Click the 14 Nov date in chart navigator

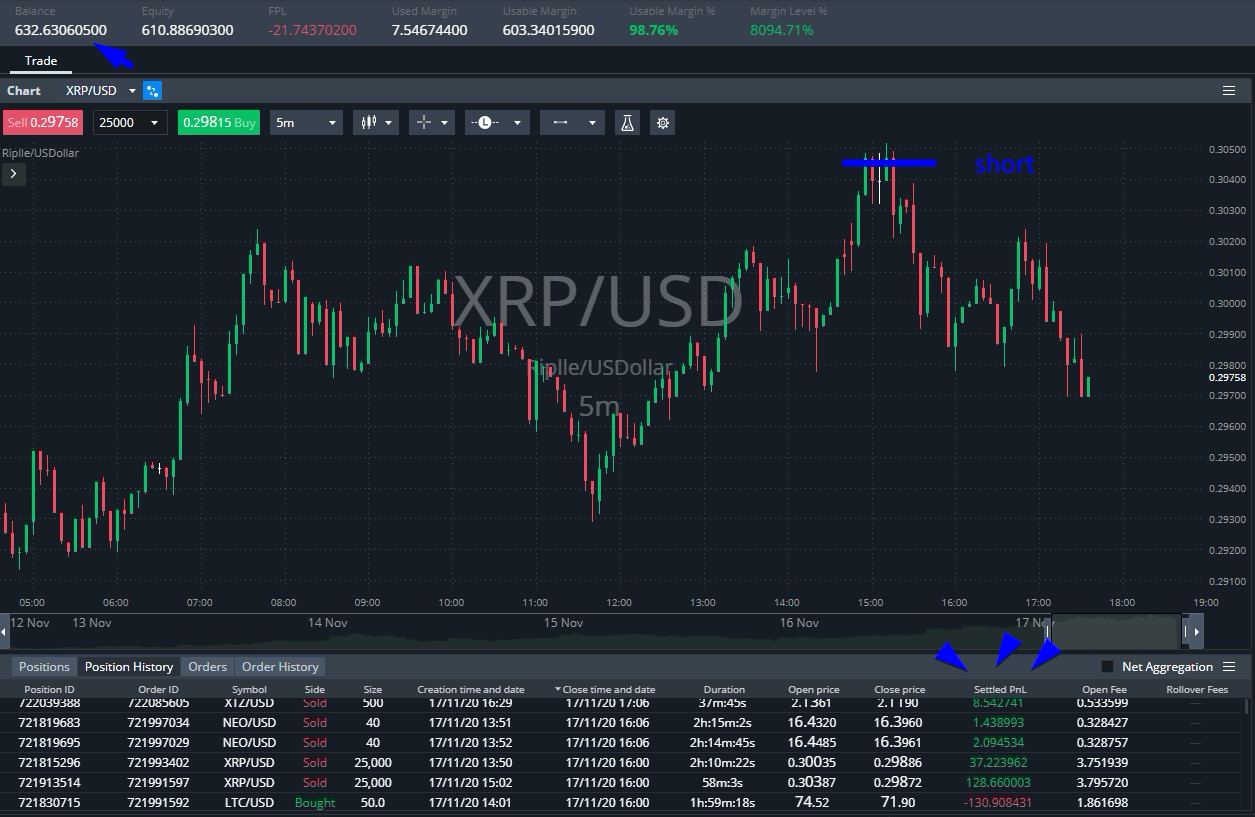click(x=327, y=622)
